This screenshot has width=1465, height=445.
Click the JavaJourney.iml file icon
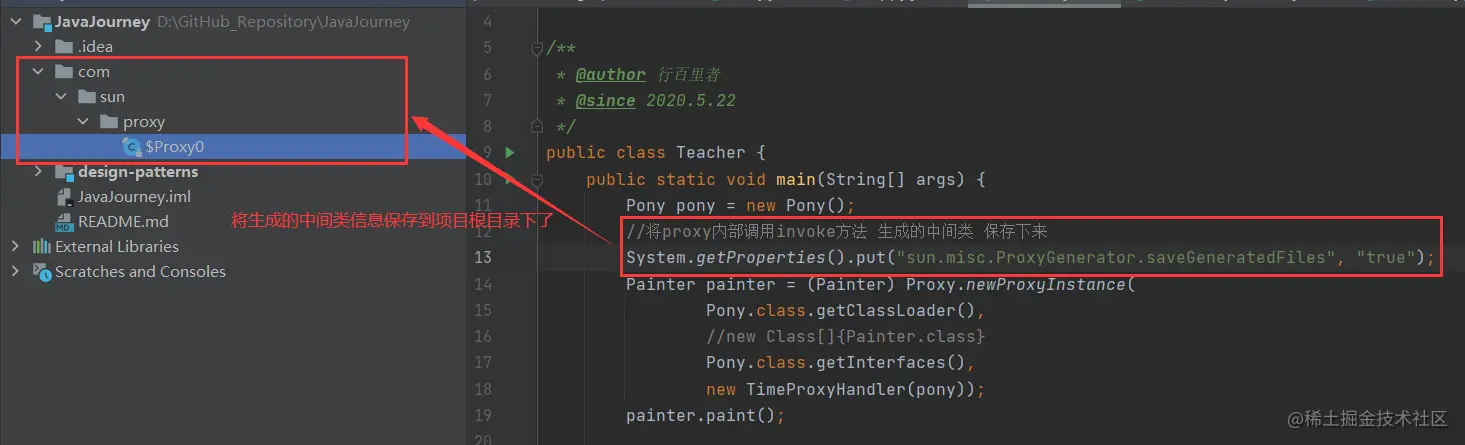64,196
